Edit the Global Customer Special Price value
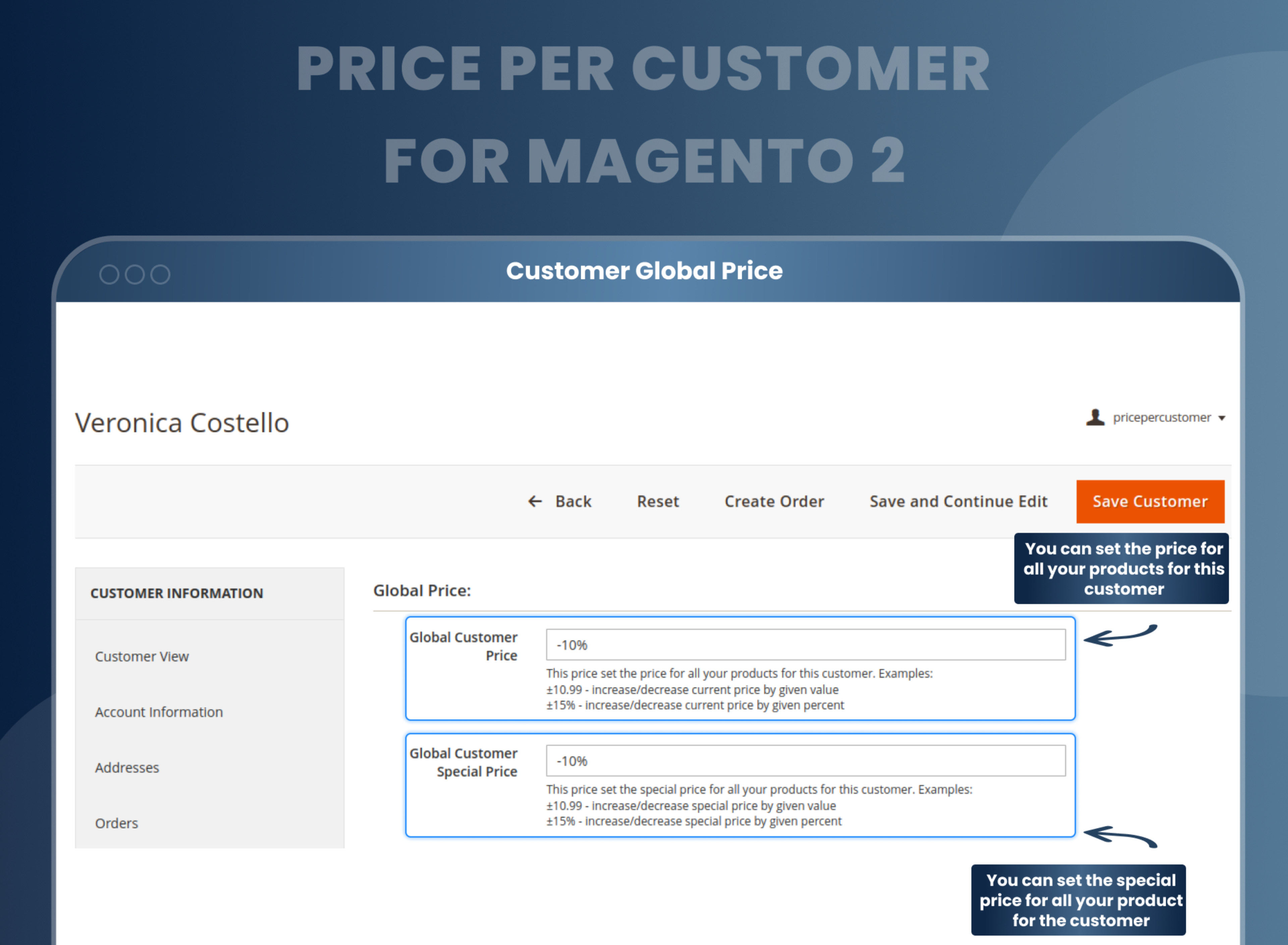The height and width of the screenshot is (945, 1288). [x=805, y=761]
